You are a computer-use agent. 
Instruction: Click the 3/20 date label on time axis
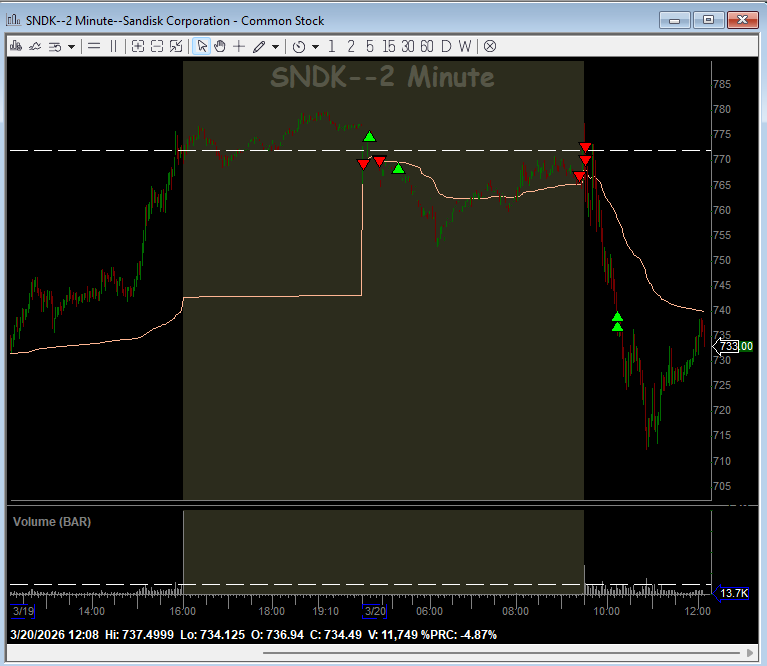[x=375, y=611]
